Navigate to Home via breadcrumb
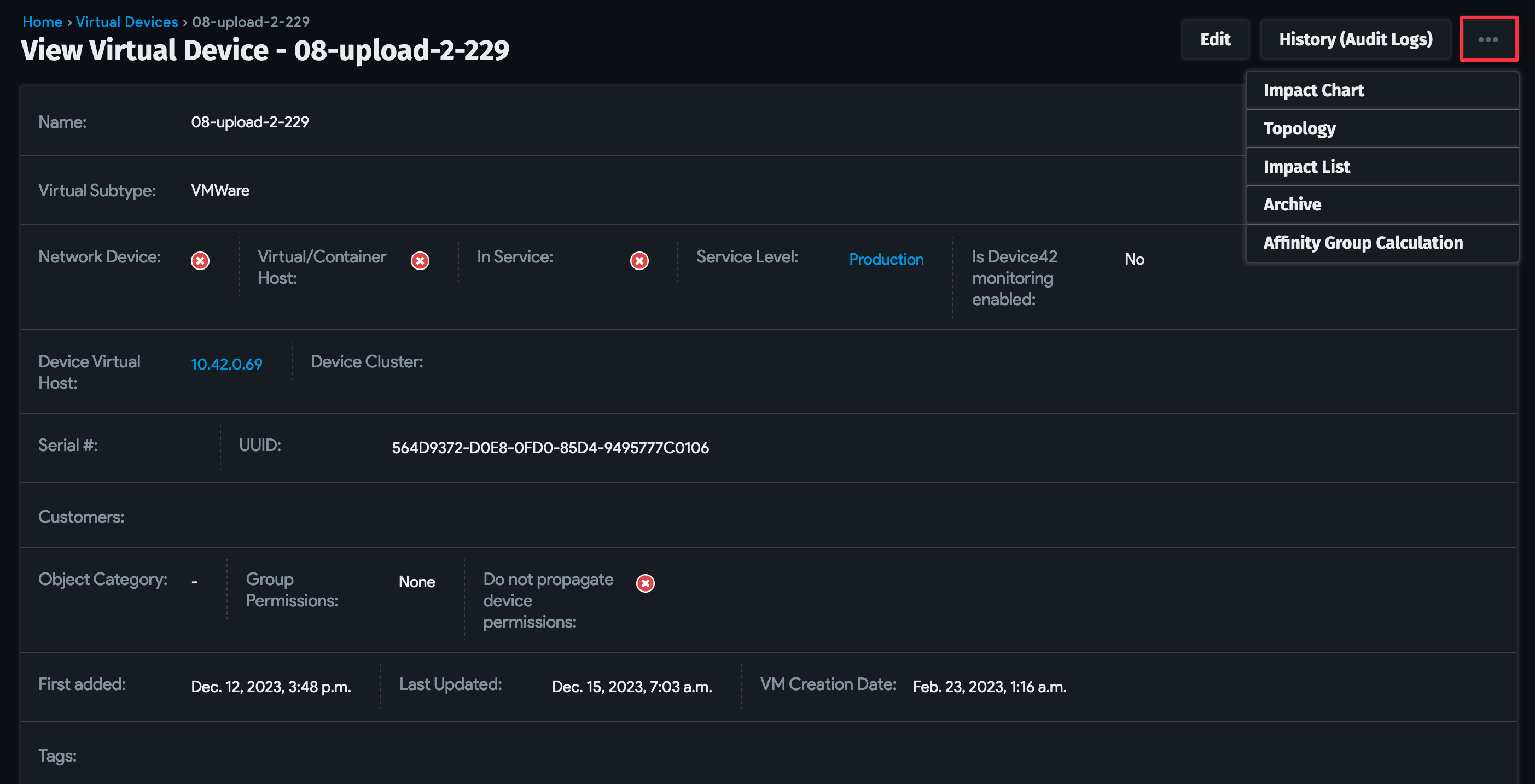 pyautogui.click(x=42, y=21)
